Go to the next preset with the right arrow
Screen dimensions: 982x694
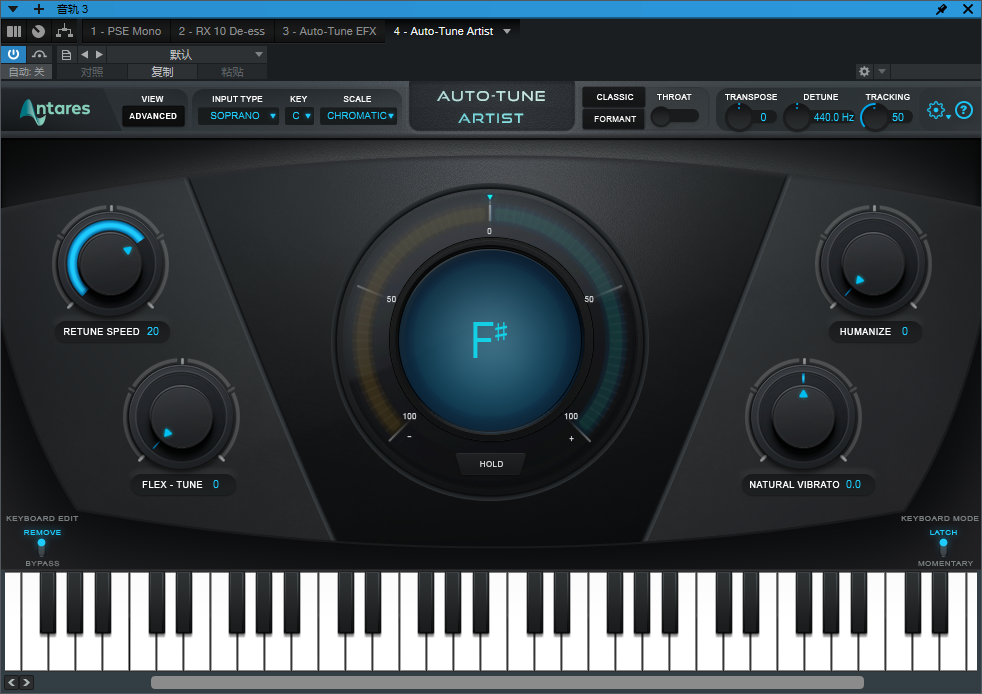(99, 54)
